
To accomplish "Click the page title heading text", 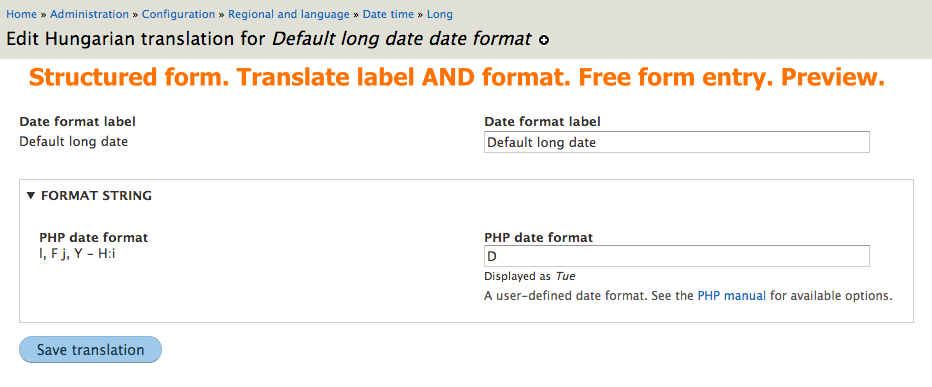I will pyautogui.click(x=269, y=39).
